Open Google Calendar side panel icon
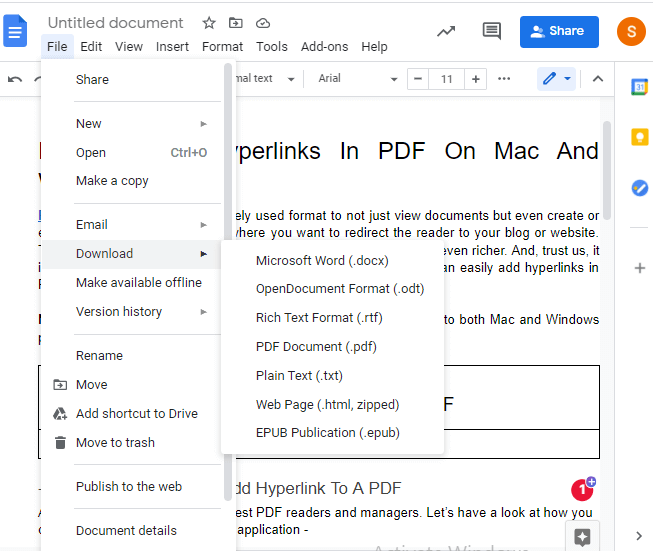 point(640,87)
